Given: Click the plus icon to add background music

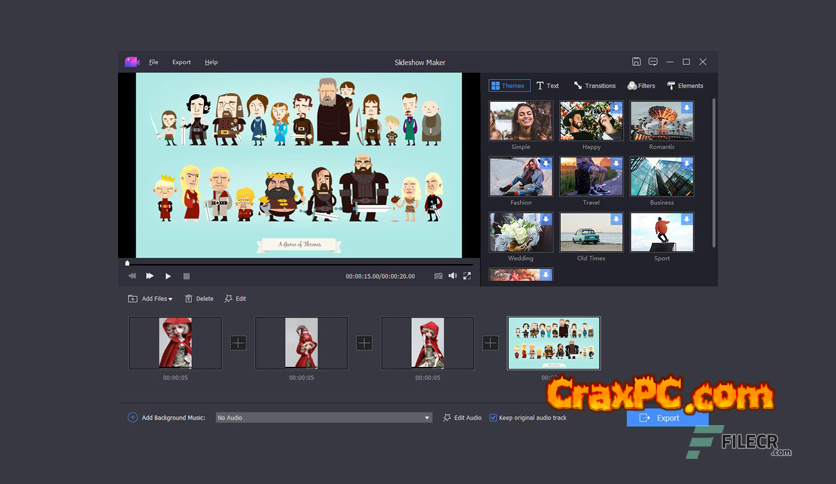Looking at the screenshot, I should 133,418.
